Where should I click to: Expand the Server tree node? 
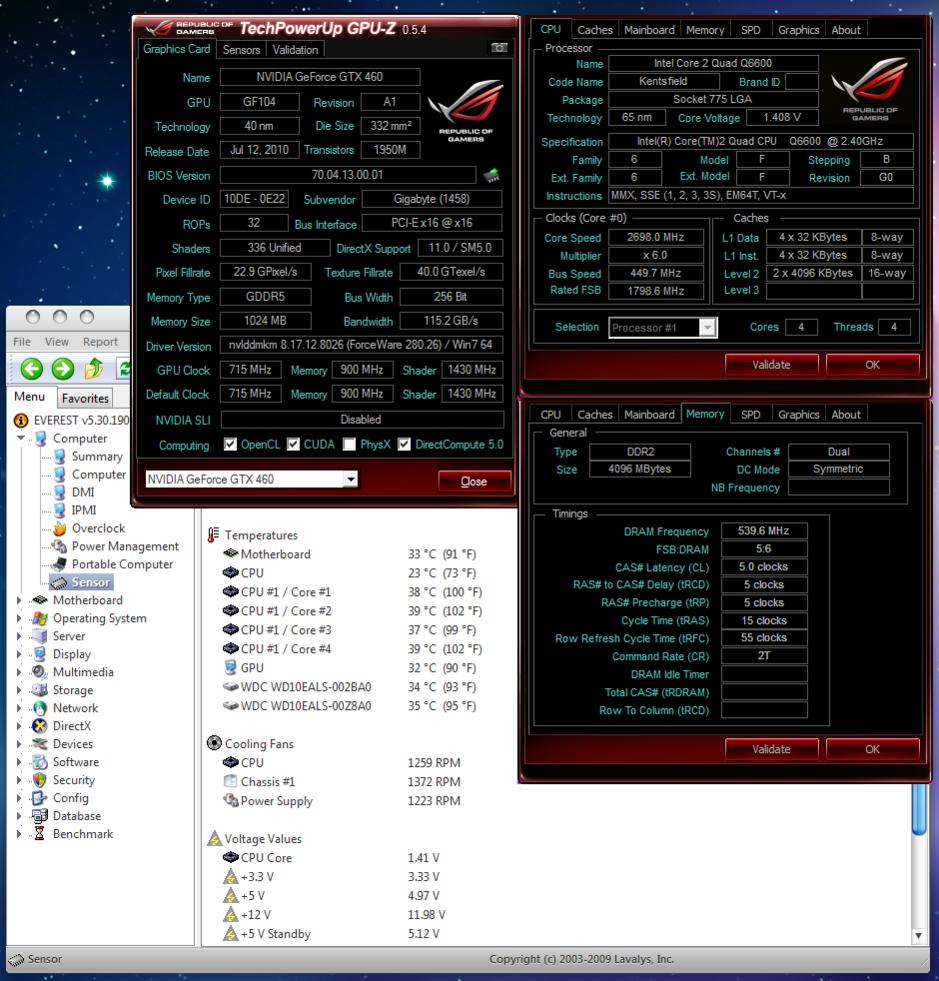[x=19, y=636]
